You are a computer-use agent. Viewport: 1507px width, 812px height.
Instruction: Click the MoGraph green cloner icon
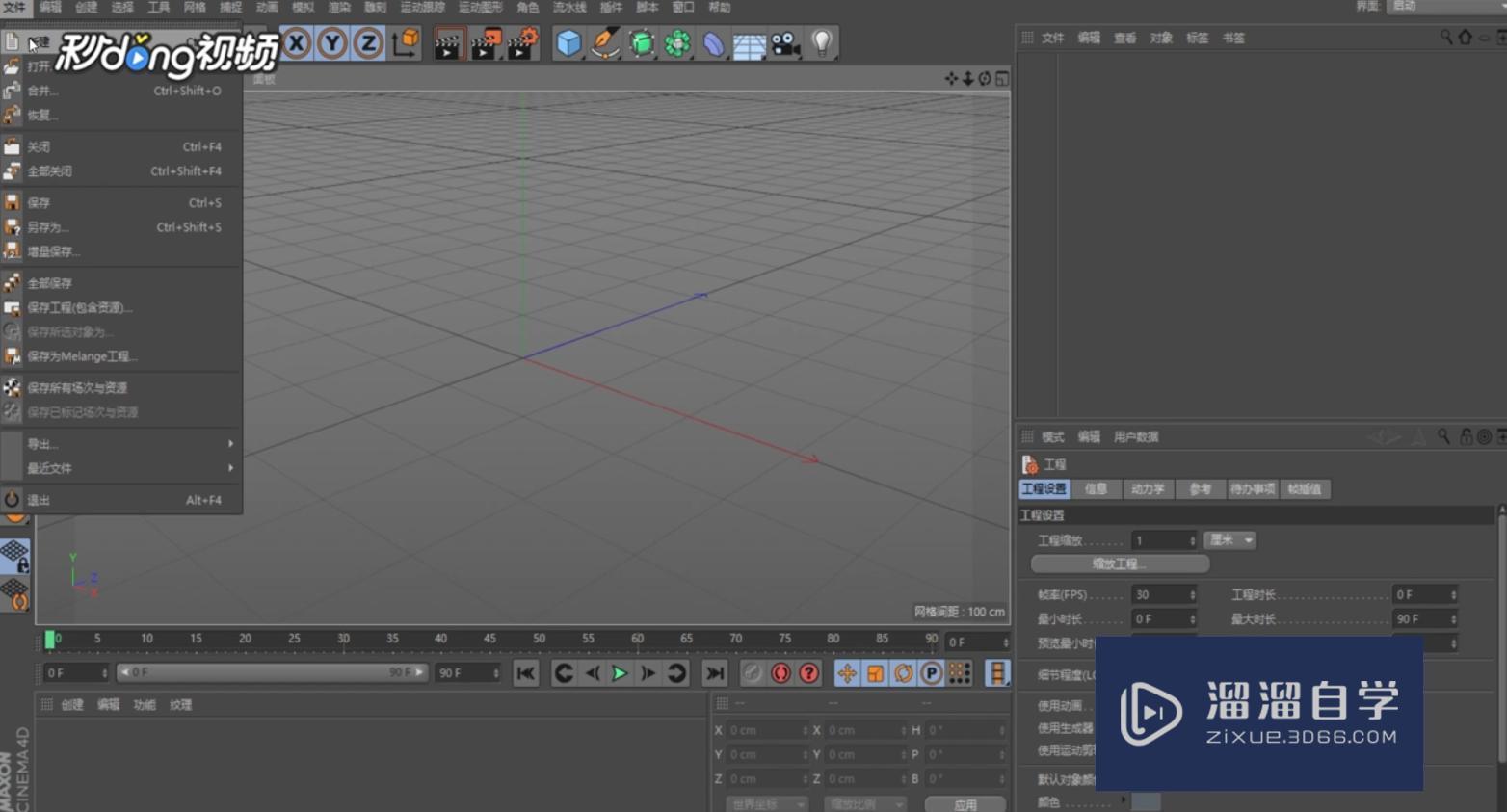click(677, 43)
